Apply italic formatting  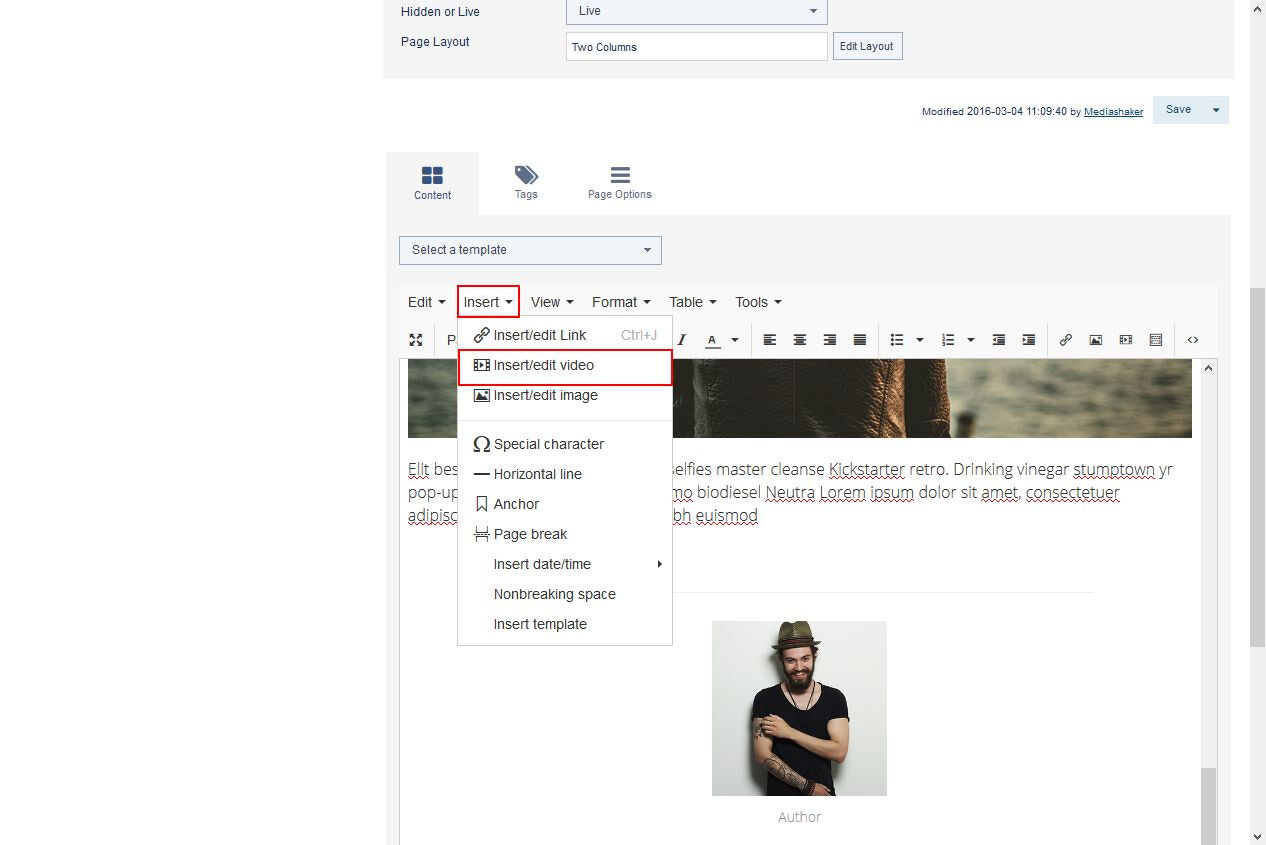[683, 340]
